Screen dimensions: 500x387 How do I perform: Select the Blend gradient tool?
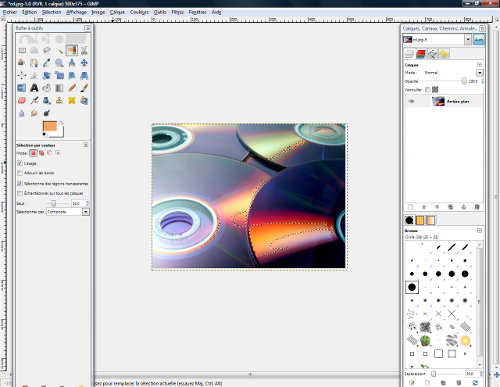[59, 88]
